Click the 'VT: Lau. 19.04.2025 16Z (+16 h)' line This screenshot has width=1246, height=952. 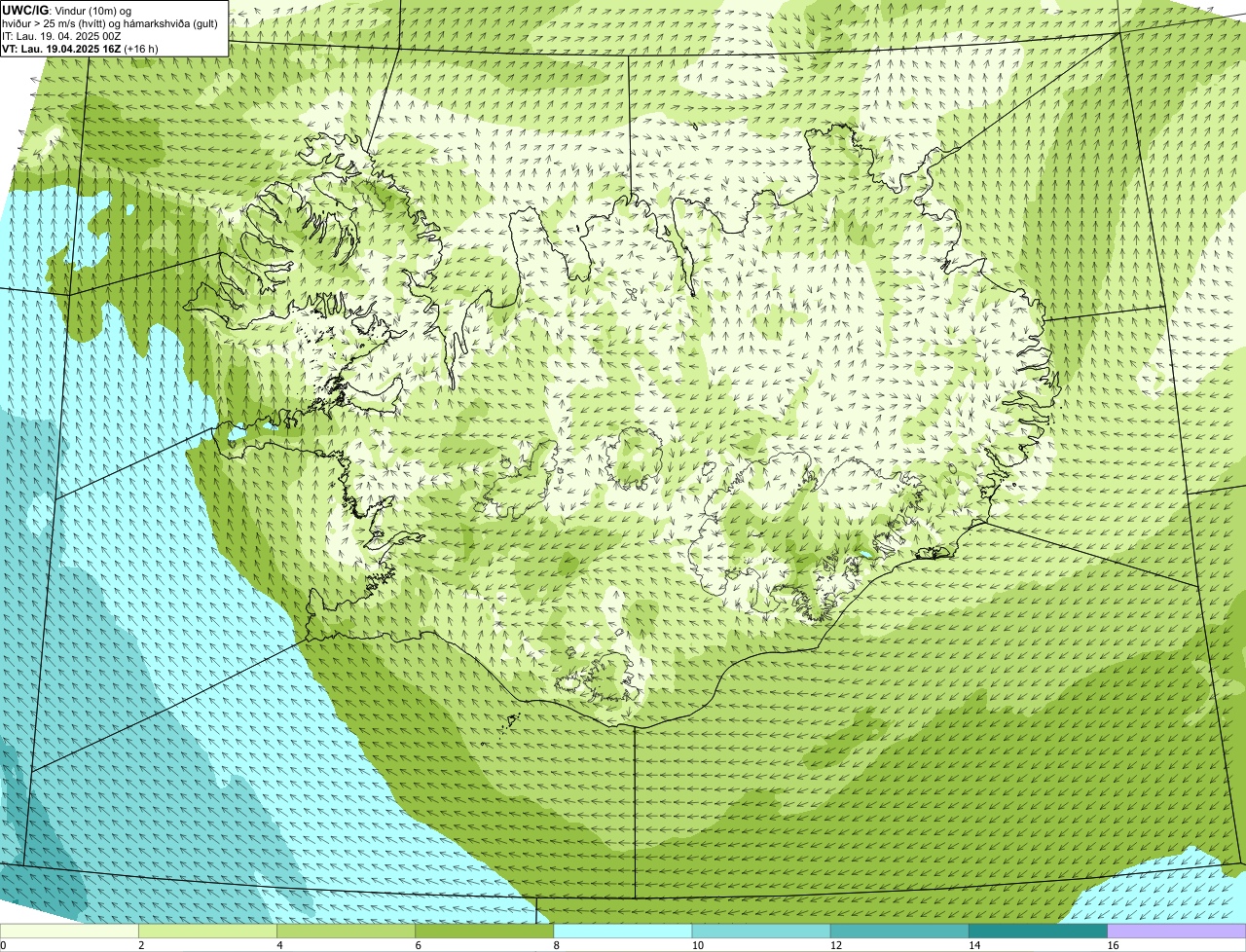80,49
